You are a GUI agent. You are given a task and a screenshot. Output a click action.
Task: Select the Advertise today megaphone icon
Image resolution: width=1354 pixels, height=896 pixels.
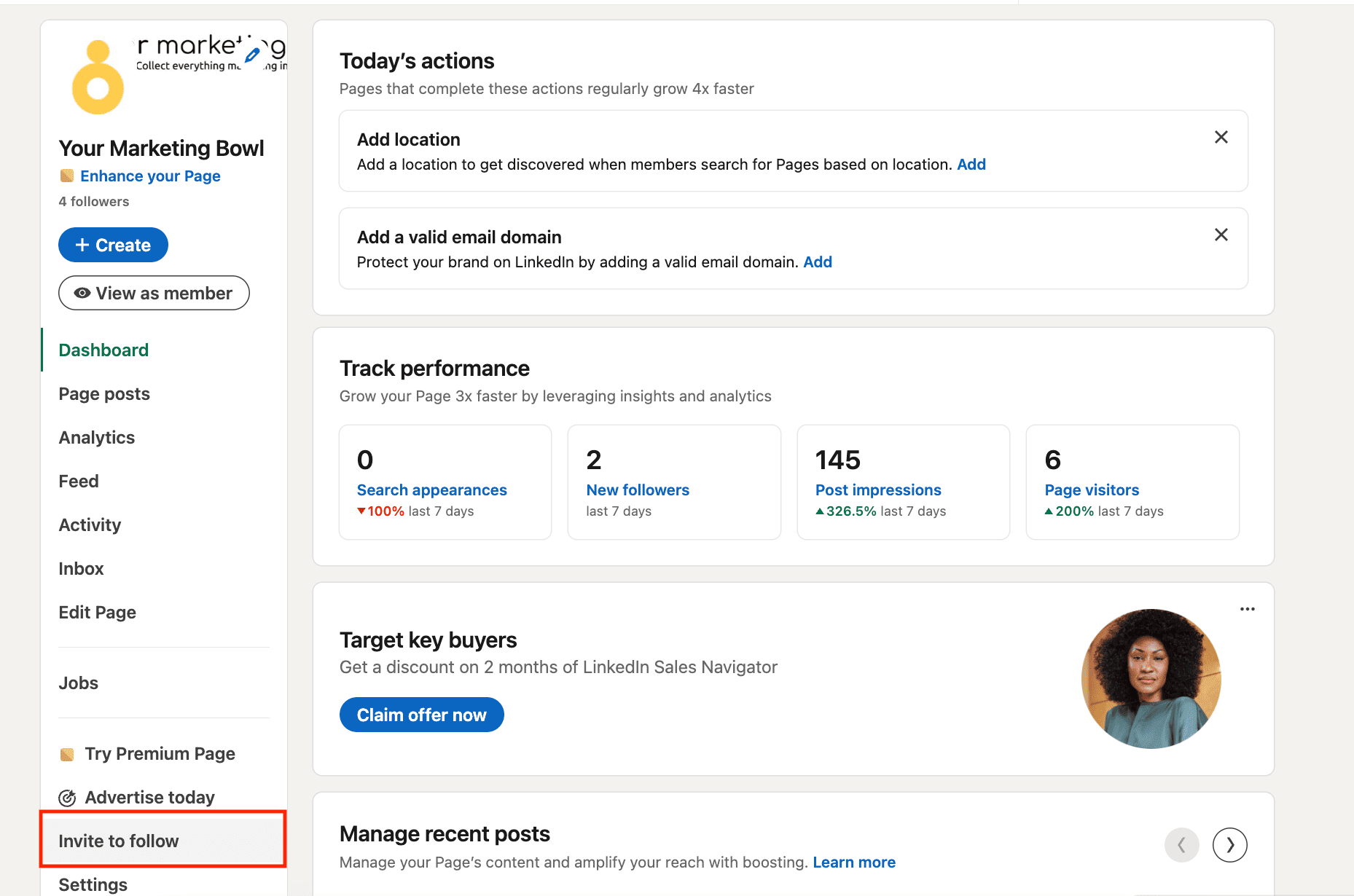(x=67, y=798)
